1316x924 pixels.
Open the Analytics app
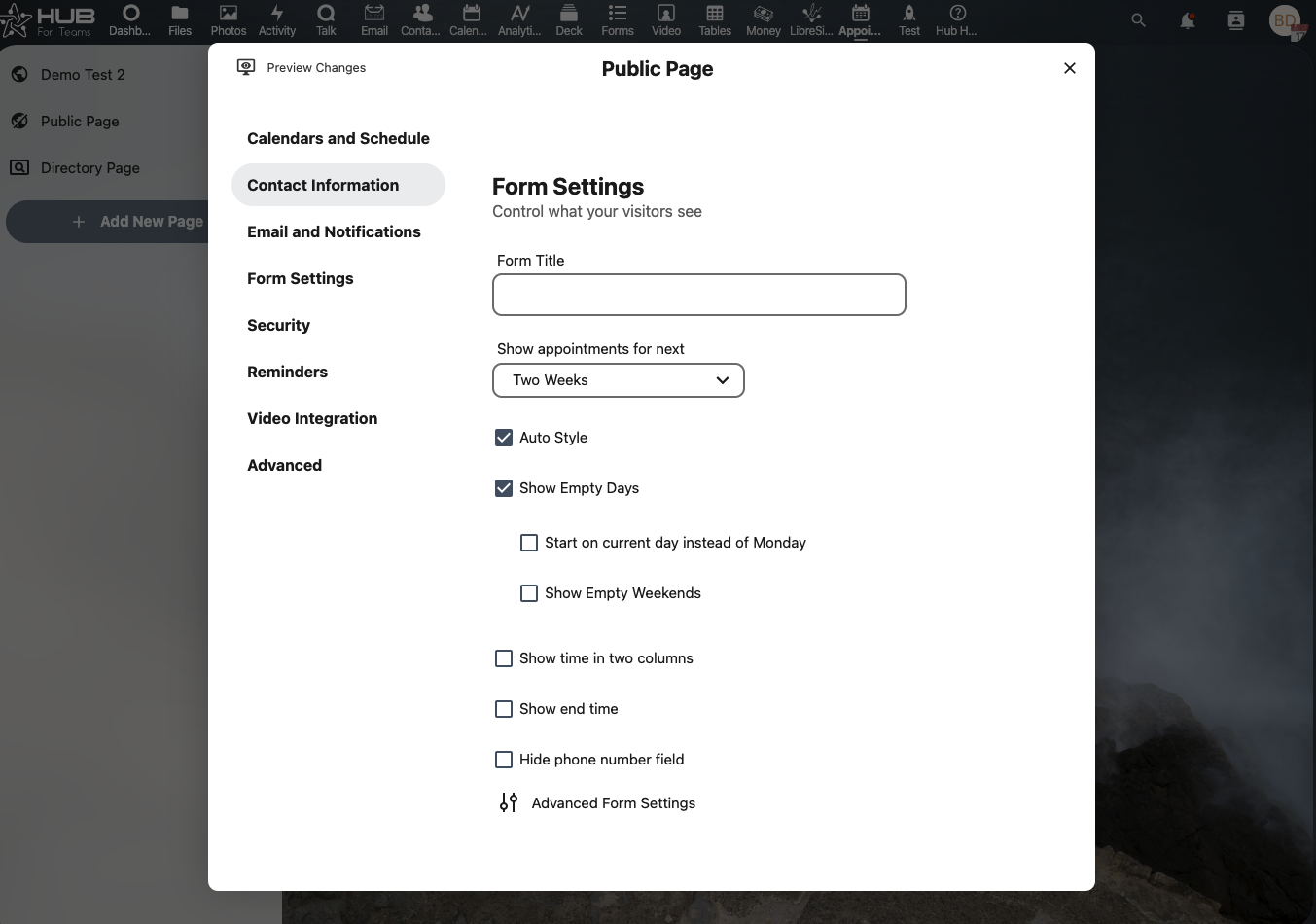tap(520, 19)
